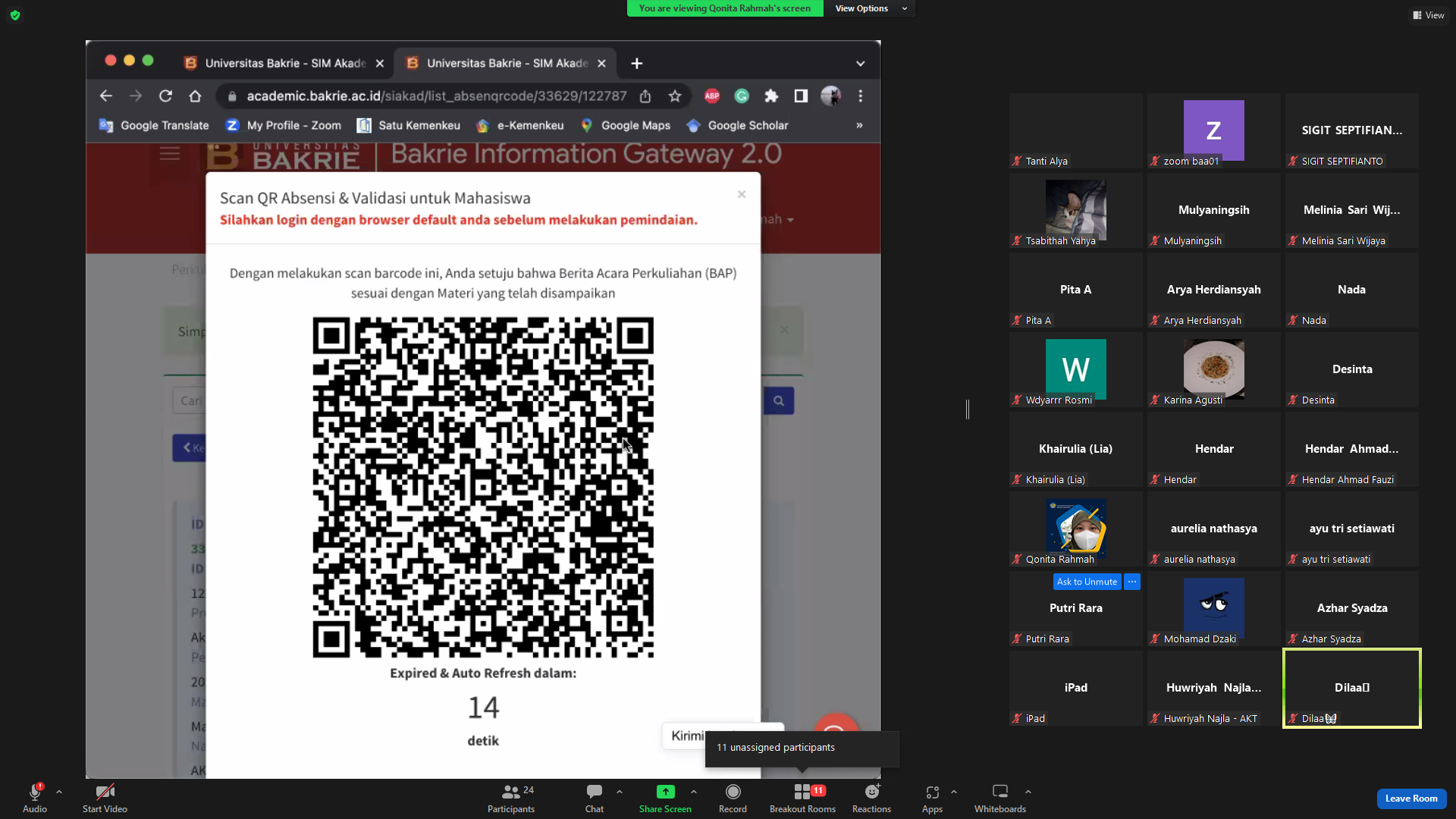This screenshot has width=1456, height=819.
Task: Click the attendance QR code image
Action: (x=483, y=487)
